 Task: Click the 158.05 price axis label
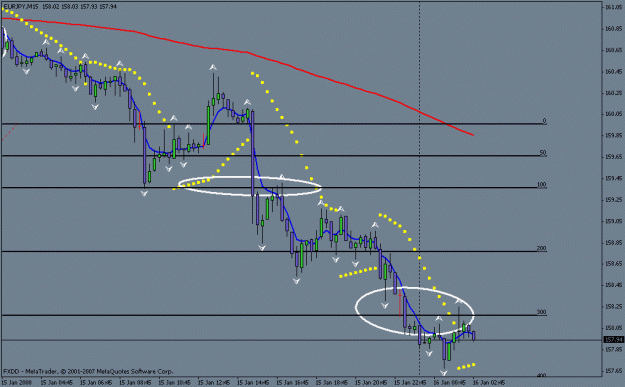point(614,328)
